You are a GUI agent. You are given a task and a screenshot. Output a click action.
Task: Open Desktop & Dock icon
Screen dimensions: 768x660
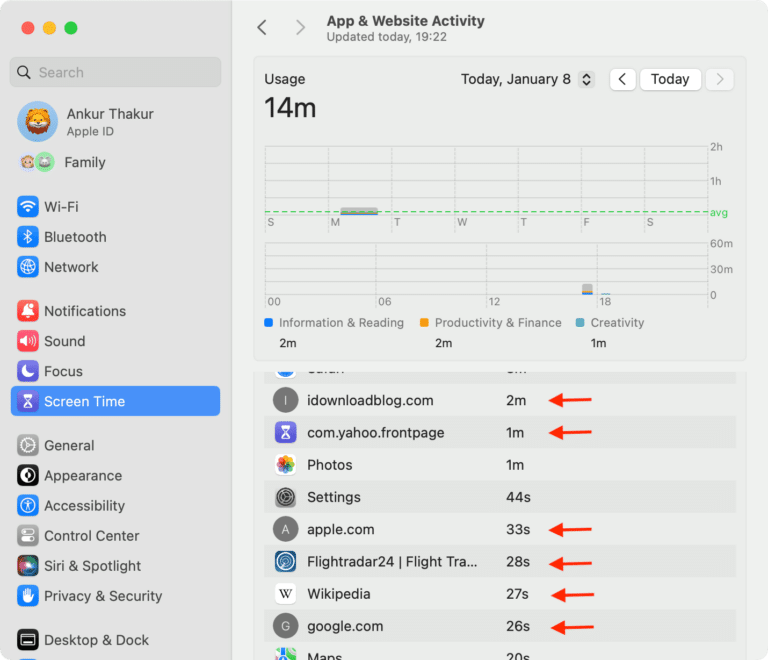[x=28, y=640]
